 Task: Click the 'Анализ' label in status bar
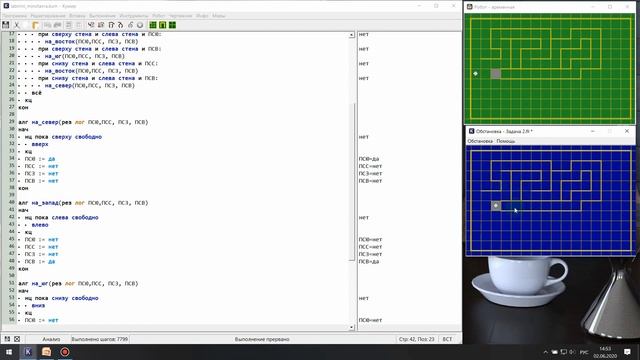point(51,339)
